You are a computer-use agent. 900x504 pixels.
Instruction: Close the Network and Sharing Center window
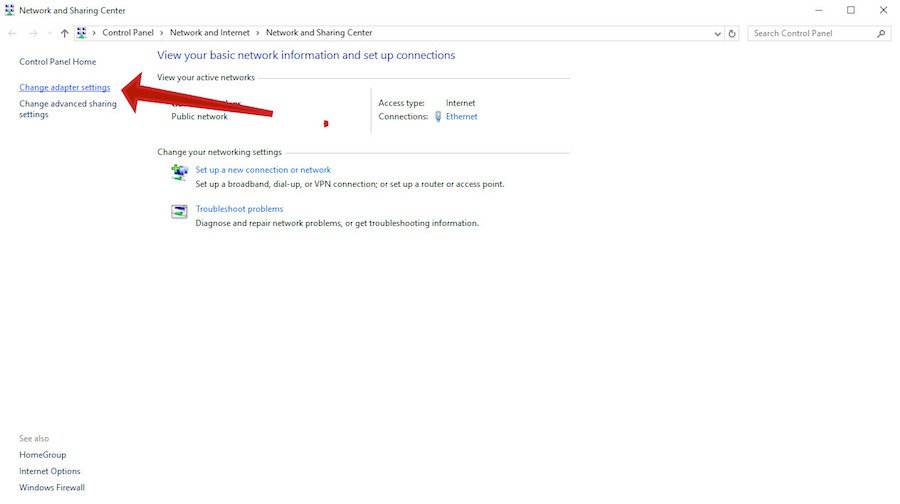point(883,10)
